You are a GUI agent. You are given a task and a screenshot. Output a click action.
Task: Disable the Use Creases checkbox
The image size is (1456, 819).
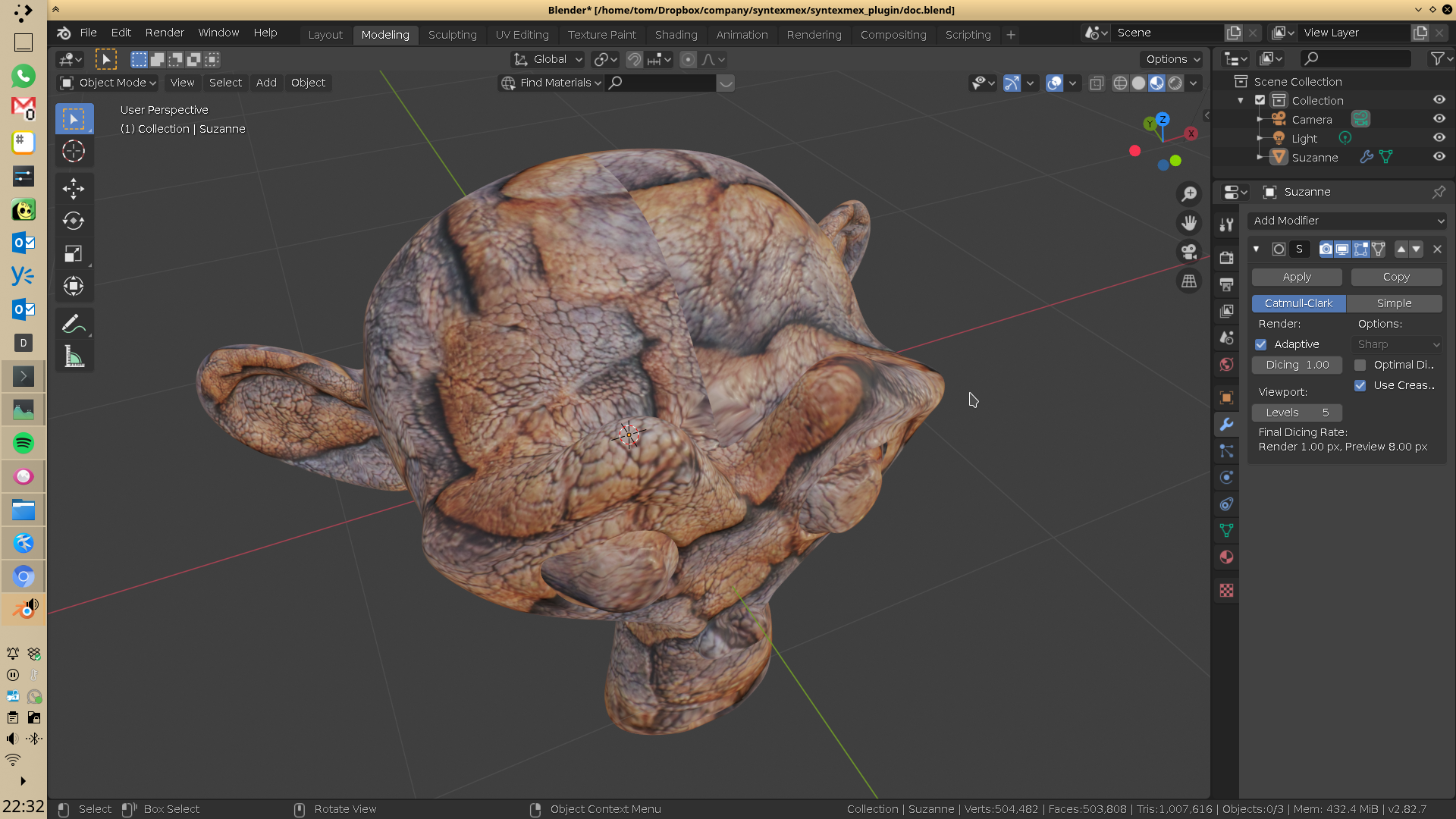(1360, 385)
